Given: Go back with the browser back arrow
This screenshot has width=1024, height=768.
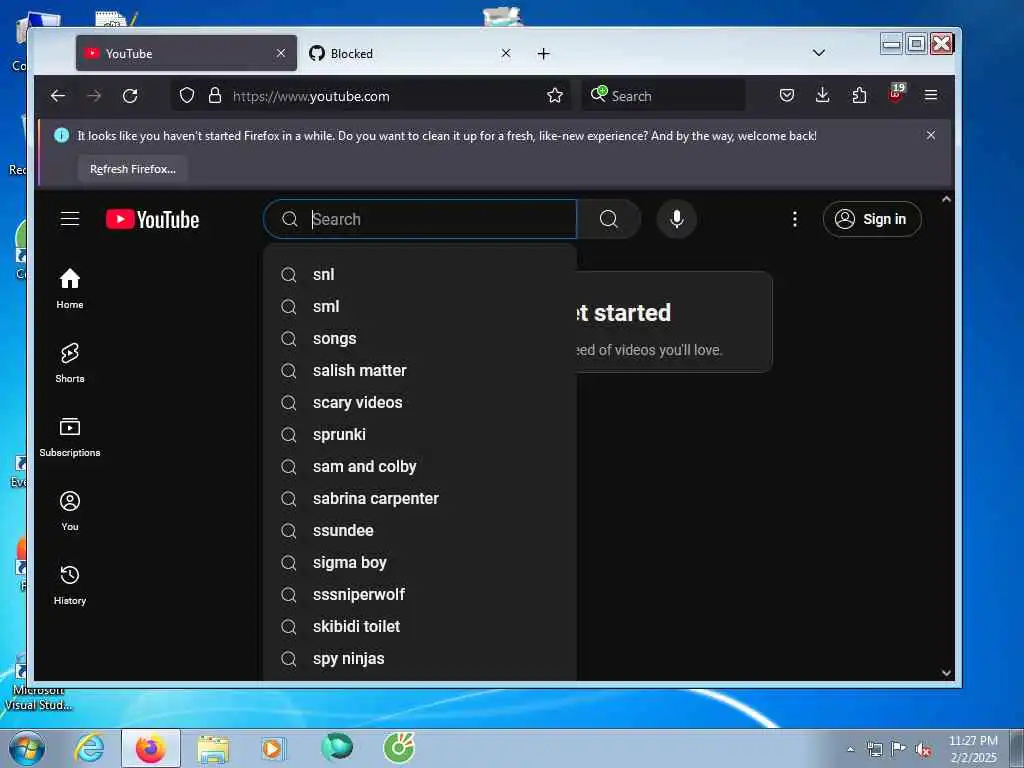Looking at the screenshot, I should point(58,96).
